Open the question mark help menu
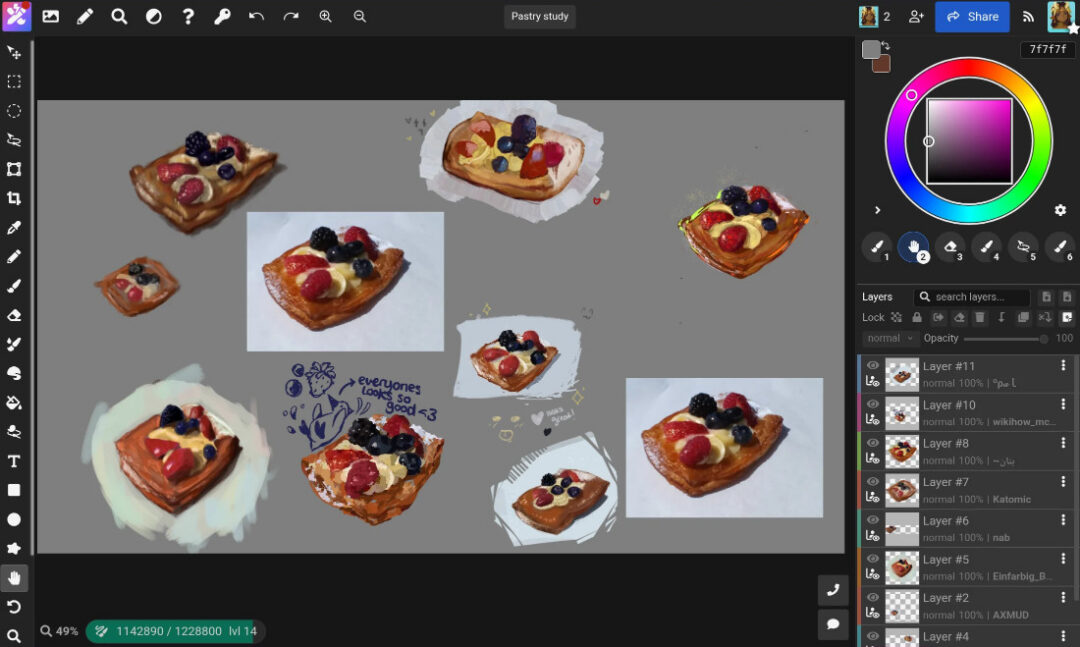The image size is (1080, 647). point(188,17)
